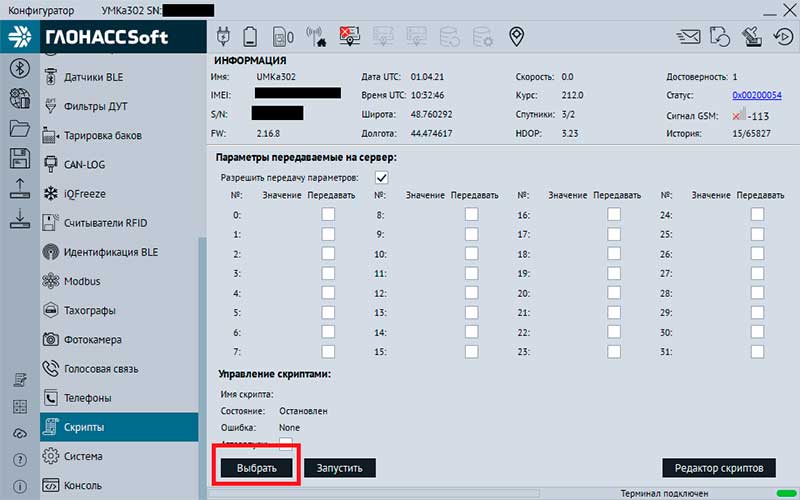The height and width of the screenshot is (500, 800).
Task: Open Modbus section
Action: (119, 281)
